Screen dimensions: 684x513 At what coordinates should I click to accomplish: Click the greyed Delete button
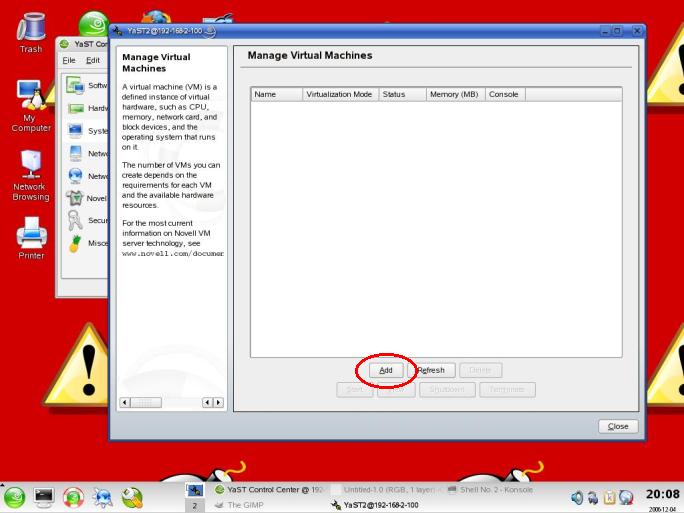[x=480, y=370]
